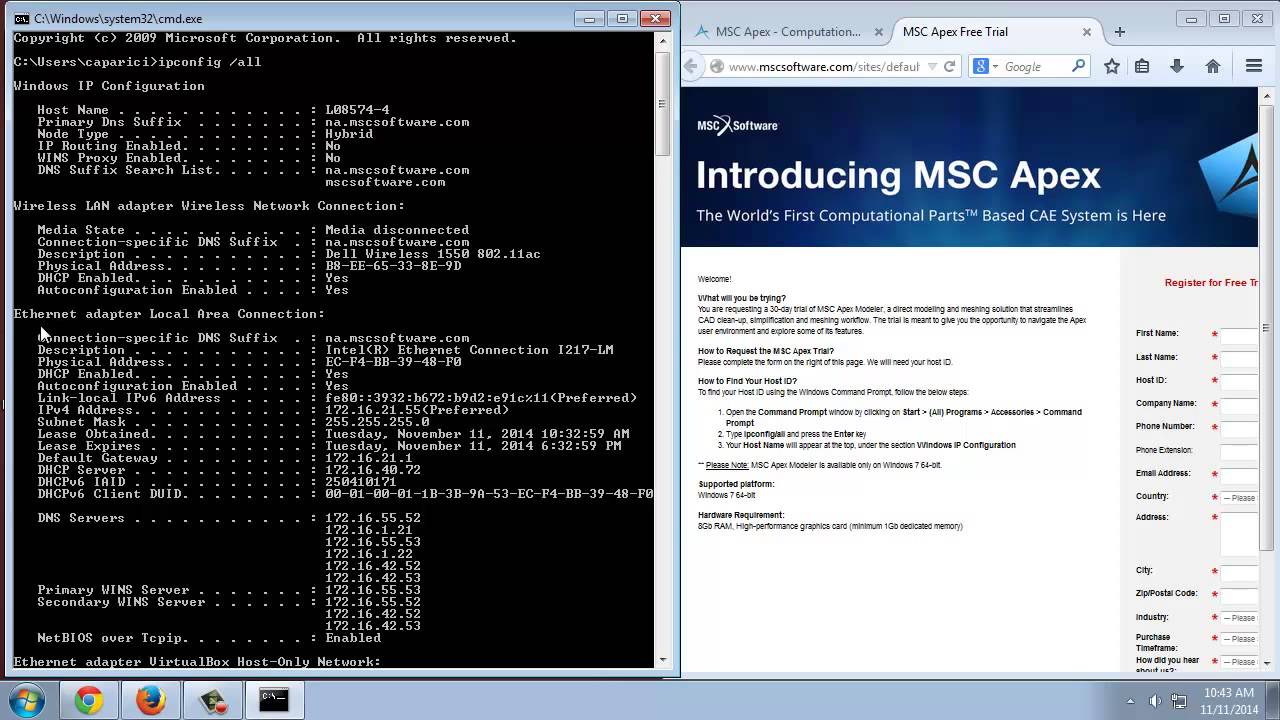Open the Firefox hamburger menu
The width and height of the screenshot is (1280, 720).
point(1253,66)
